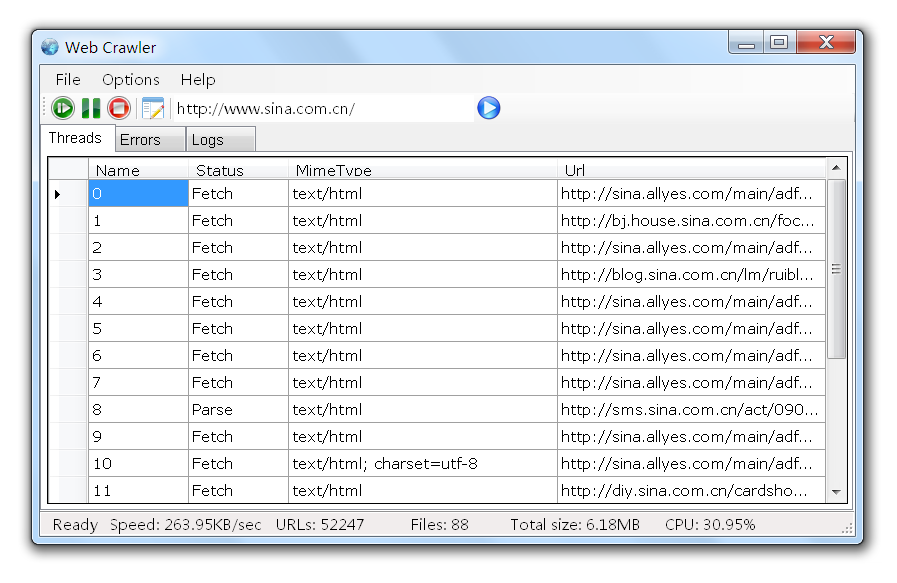This screenshot has width=897, height=583.
Task: Switch to the Logs tab
Action: coord(208,140)
